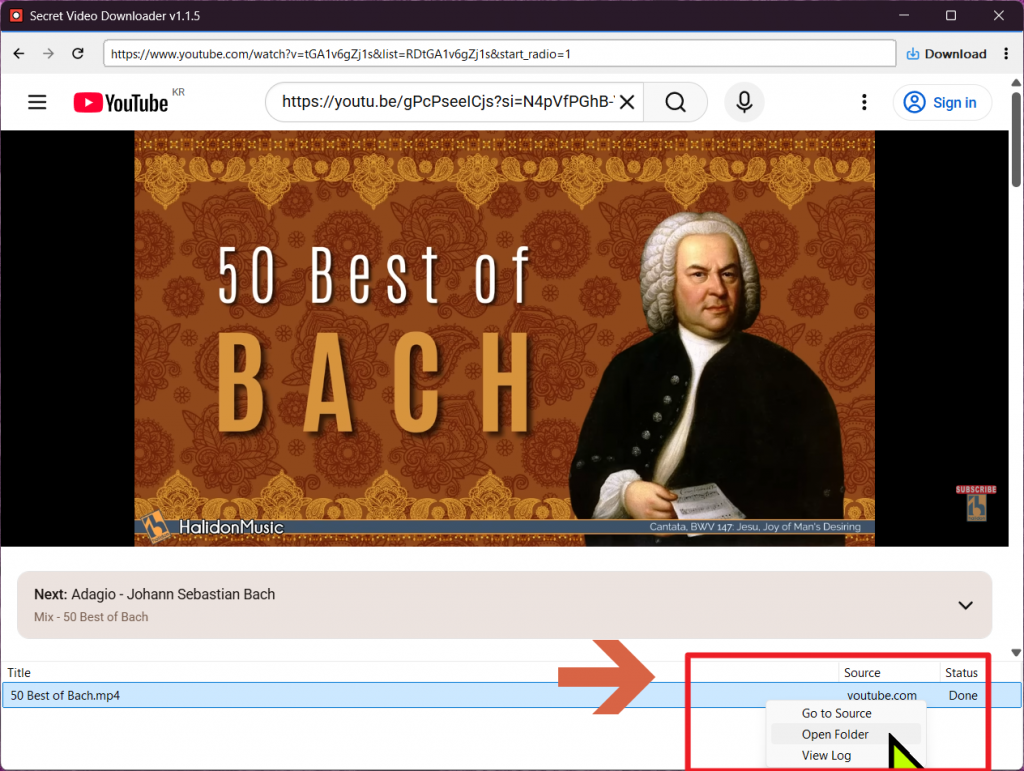Maximize the Secret Video Downloader window
The image size is (1024, 771).
[951, 16]
